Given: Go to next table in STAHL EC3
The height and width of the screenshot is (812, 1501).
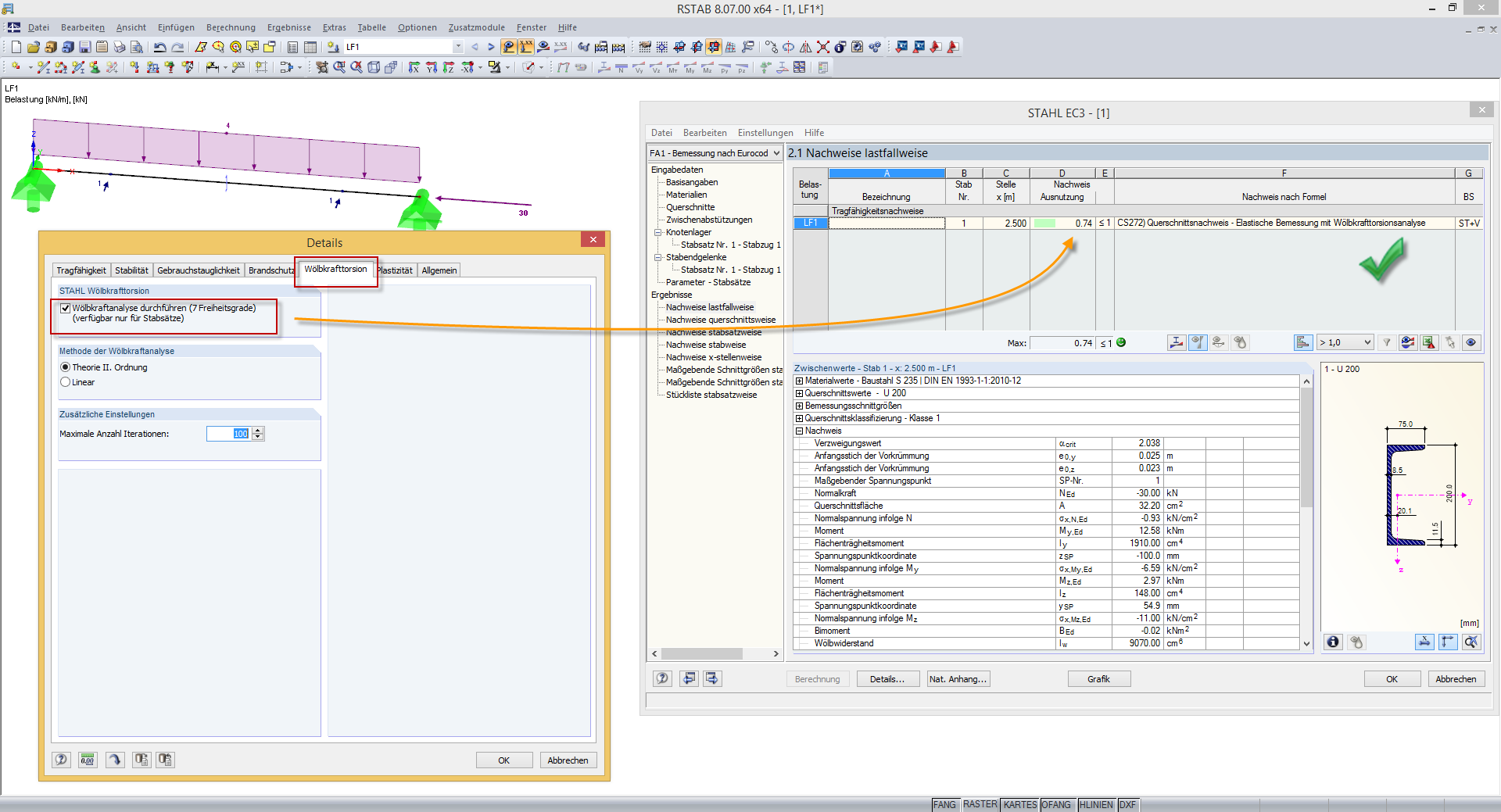Looking at the screenshot, I should click(x=712, y=678).
